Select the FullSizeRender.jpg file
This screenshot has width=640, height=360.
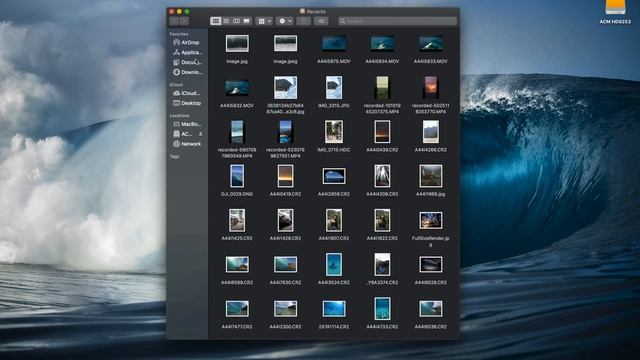(431, 220)
